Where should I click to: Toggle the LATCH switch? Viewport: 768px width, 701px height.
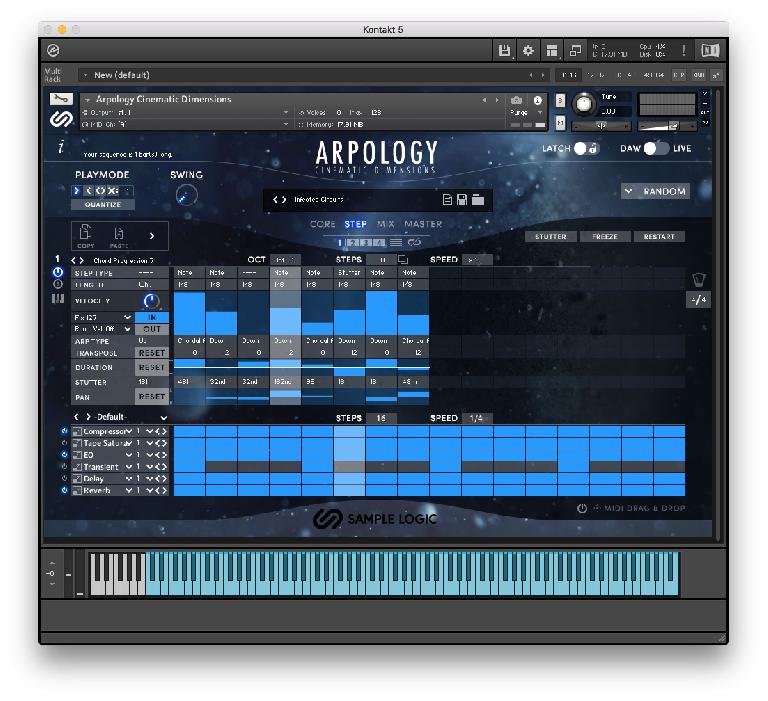coord(586,148)
